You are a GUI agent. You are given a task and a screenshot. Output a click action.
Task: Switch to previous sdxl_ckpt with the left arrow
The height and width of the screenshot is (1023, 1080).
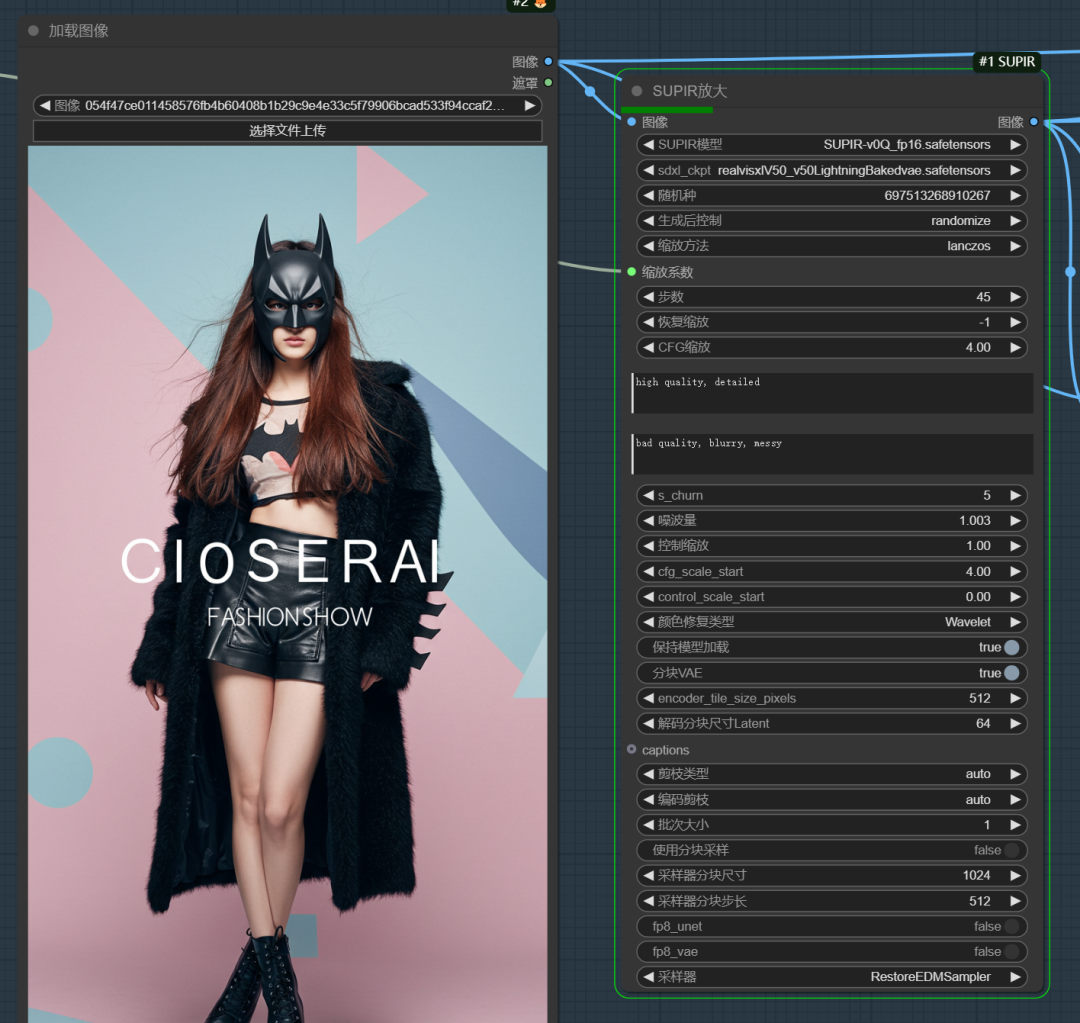648,170
